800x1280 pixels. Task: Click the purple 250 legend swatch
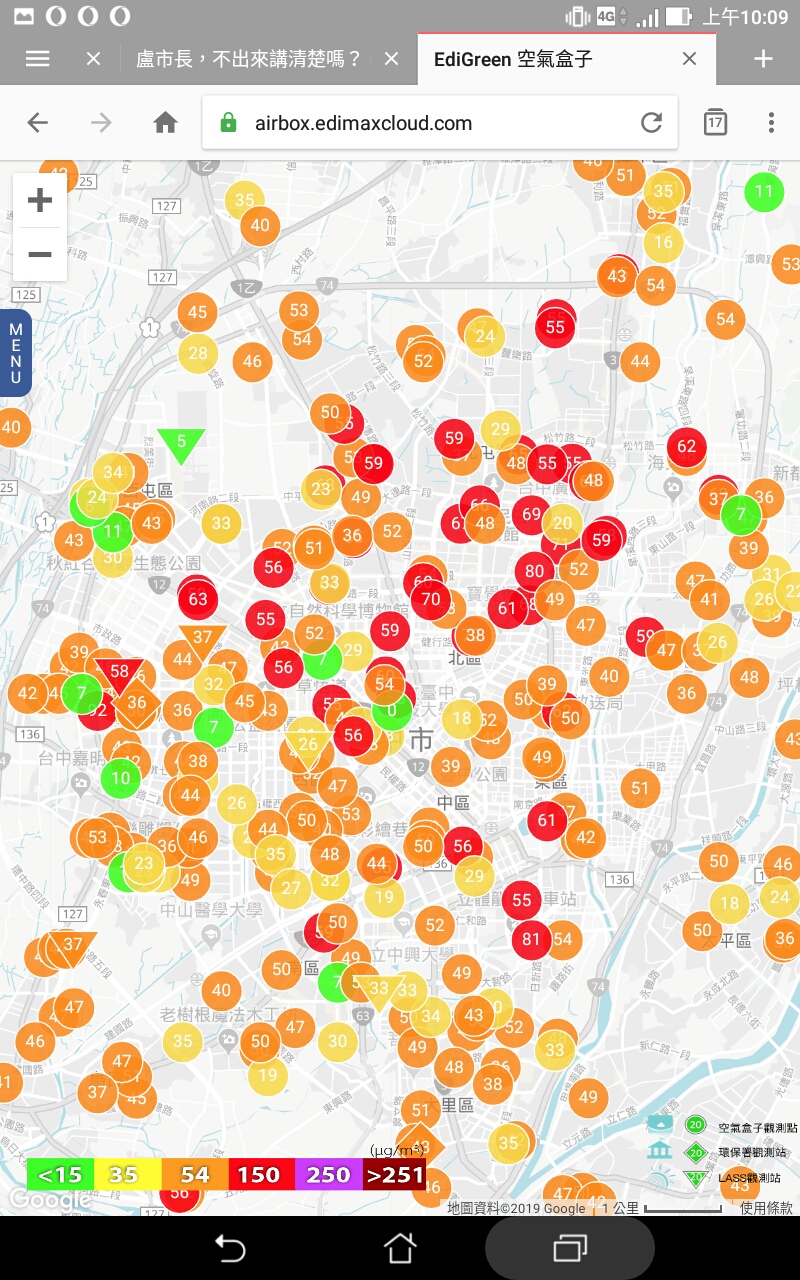point(328,1174)
